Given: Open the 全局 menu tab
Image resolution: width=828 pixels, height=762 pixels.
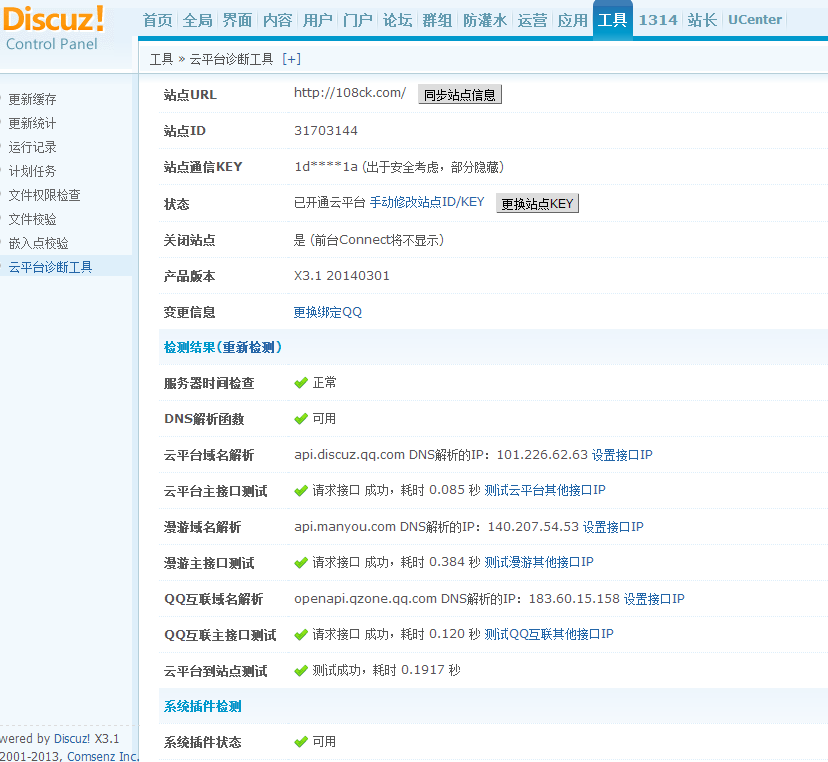Looking at the screenshot, I should tap(197, 20).
